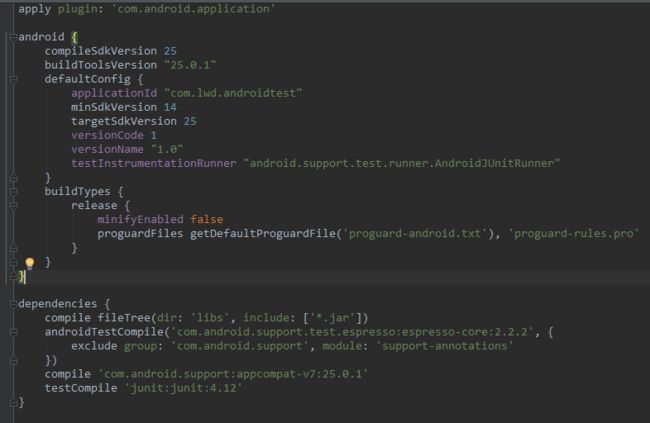Click minSdkVersion value 14
Screen dimensions: 650x423
click(170, 107)
